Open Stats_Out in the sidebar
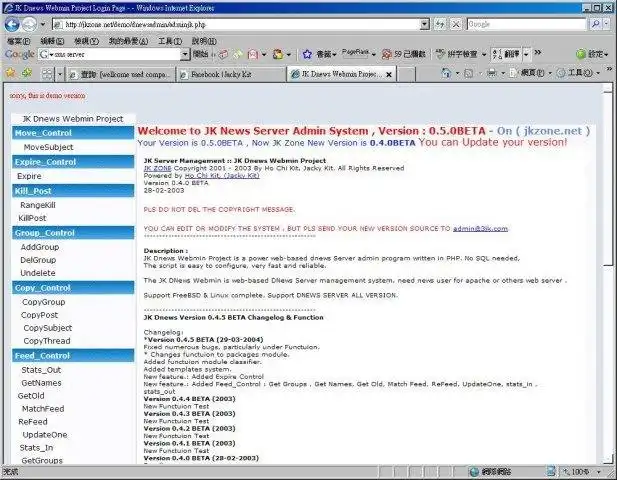Viewport: 617px width, 480px height. click(x=41, y=370)
